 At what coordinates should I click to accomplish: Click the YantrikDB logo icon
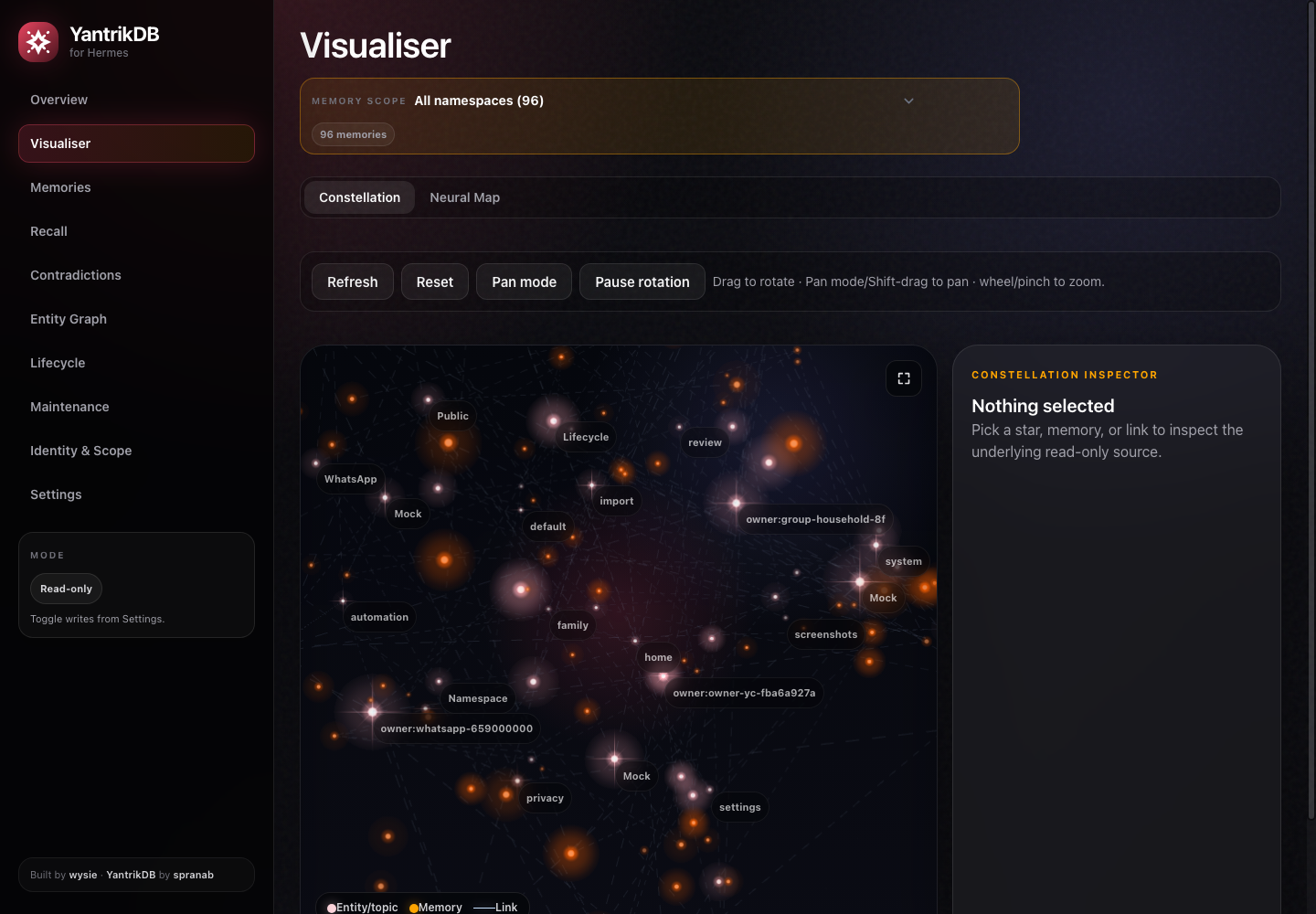[38, 42]
